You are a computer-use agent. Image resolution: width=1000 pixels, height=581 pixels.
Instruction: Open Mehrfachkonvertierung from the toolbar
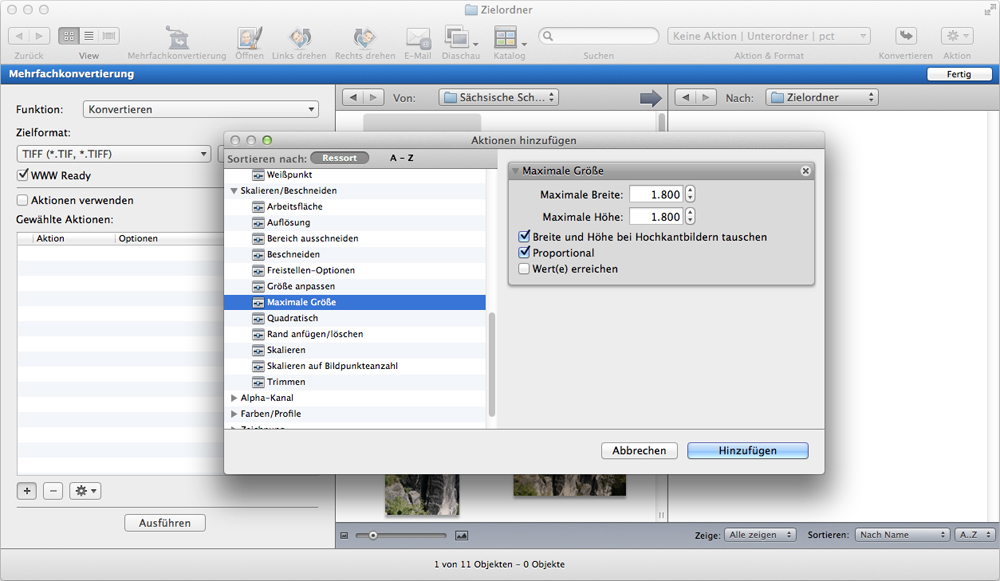pyautogui.click(x=177, y=38)
